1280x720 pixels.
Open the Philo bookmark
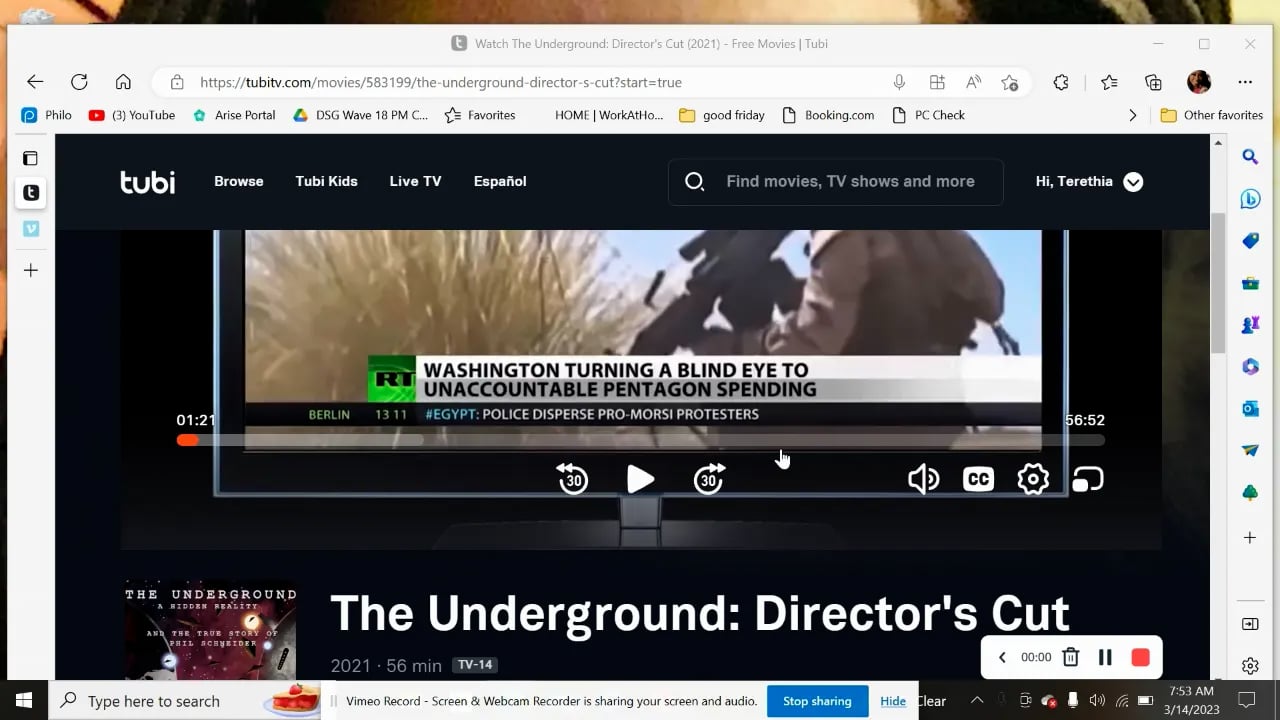tap(47, 115)
